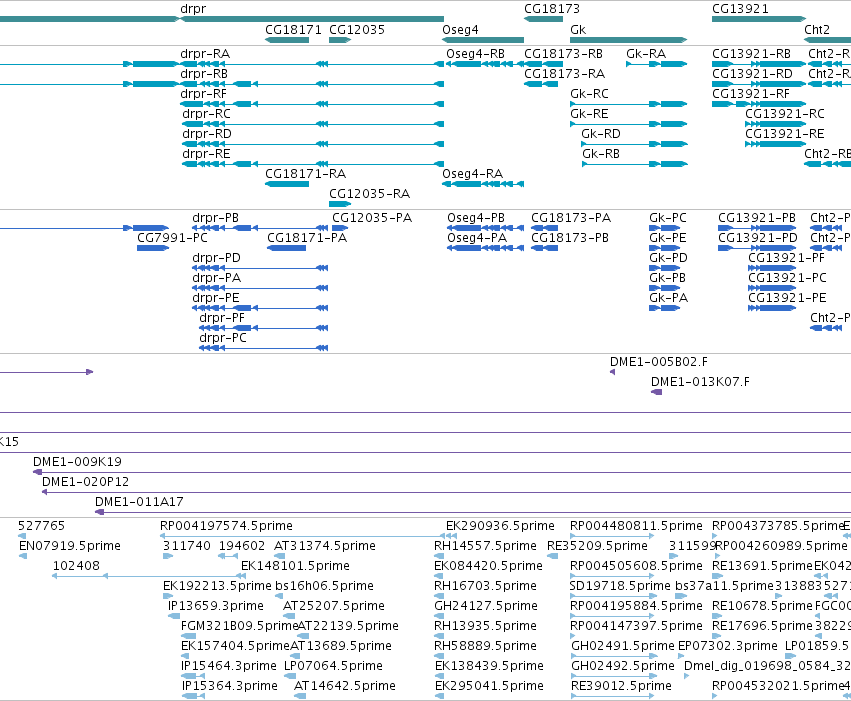Screen dimensions: 851x701
Task: Select the CG18173 gene label
Action: tap(551, 9)
